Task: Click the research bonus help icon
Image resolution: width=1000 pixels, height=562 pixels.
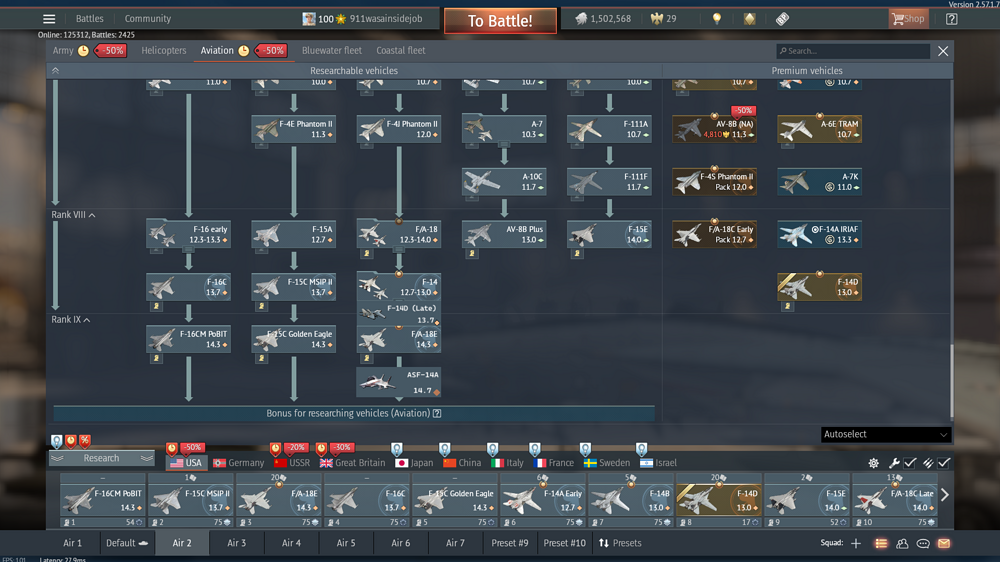Action: pos(437,413)
